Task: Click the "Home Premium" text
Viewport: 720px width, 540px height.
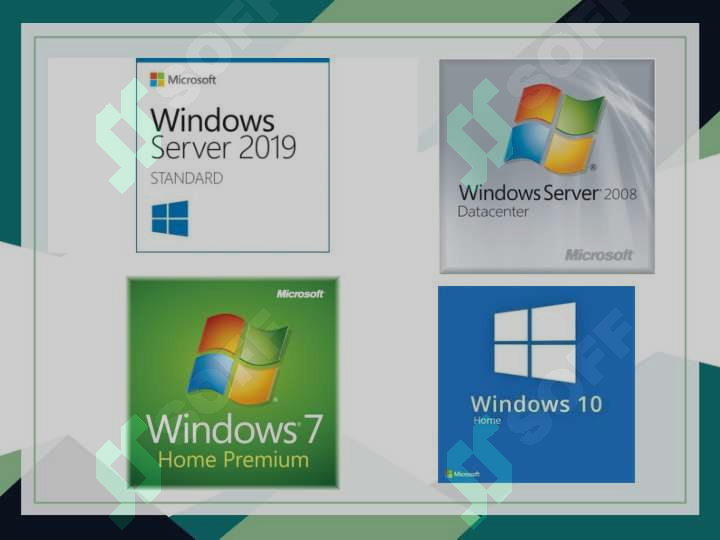Action: coord(233,460)
